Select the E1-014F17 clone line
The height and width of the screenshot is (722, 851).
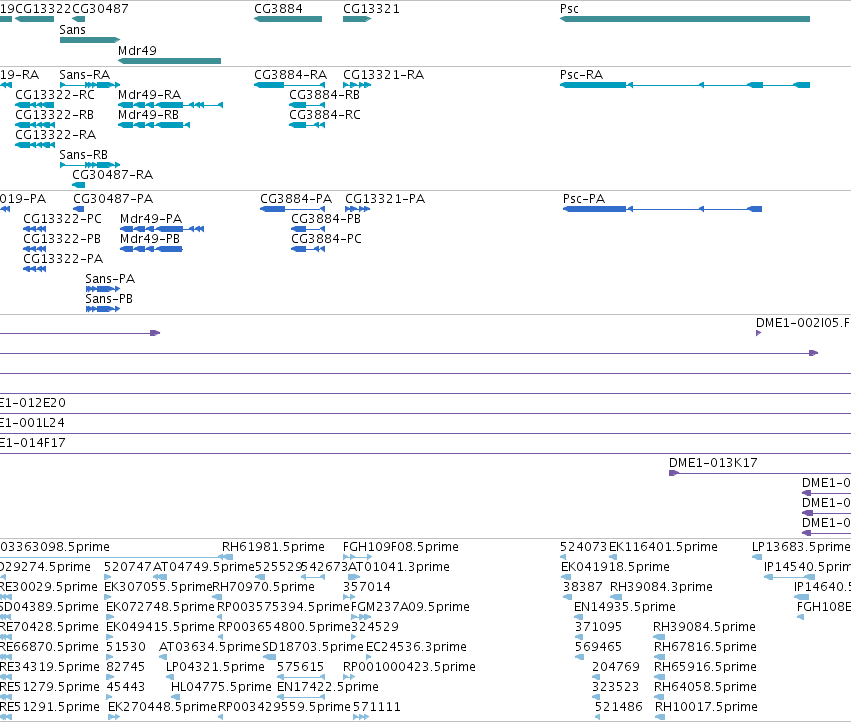coord(426,453)
